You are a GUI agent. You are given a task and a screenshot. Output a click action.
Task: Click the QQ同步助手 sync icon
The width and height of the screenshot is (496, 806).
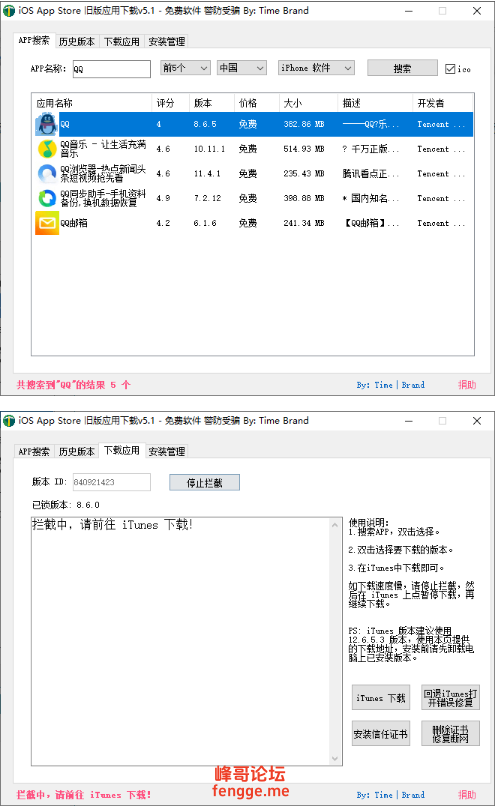[47, 198]
